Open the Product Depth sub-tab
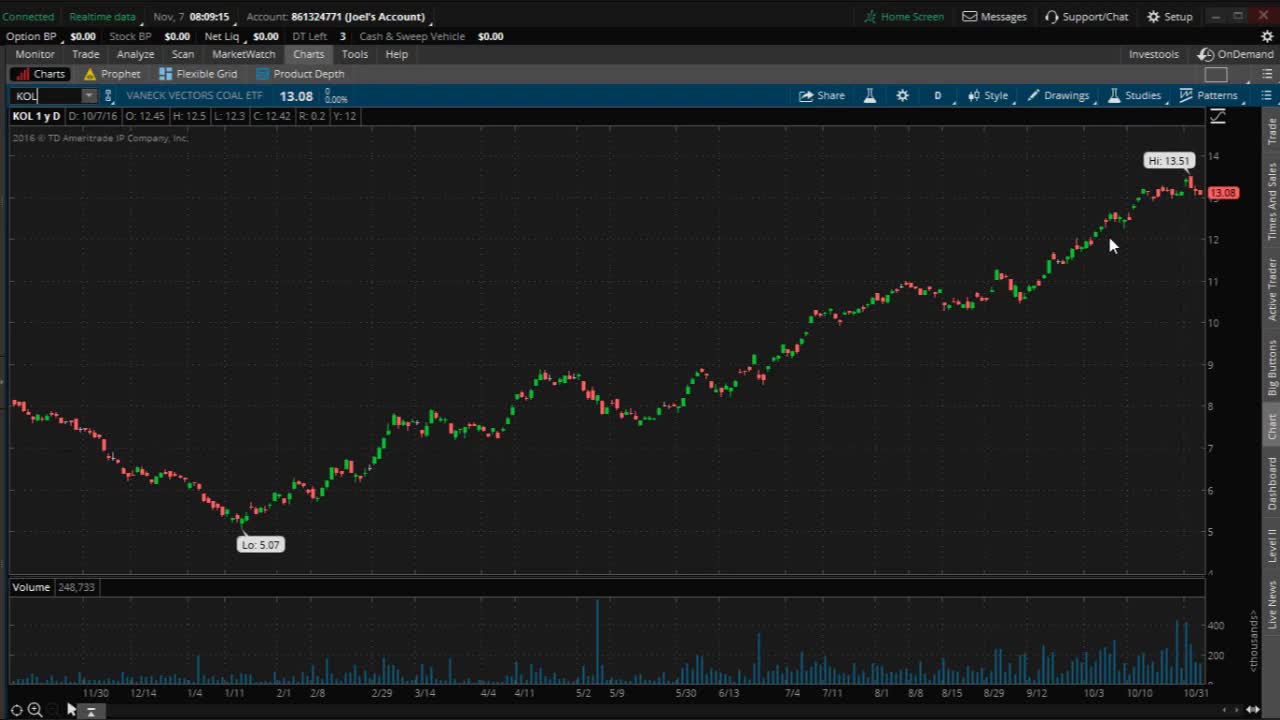This screenshot has width=1280, height=720. coord(300,74)
